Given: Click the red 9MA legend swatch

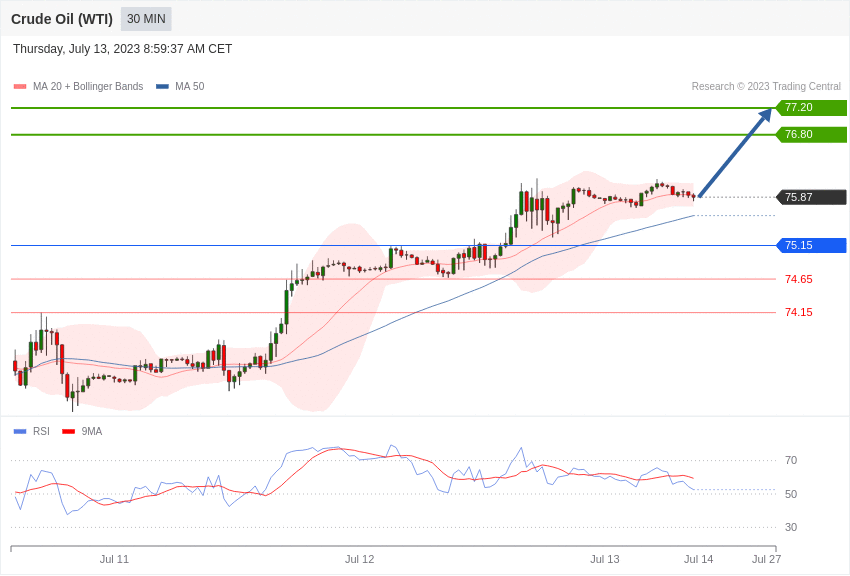Looking at the screenshot, I should click(x=69, y=432).
